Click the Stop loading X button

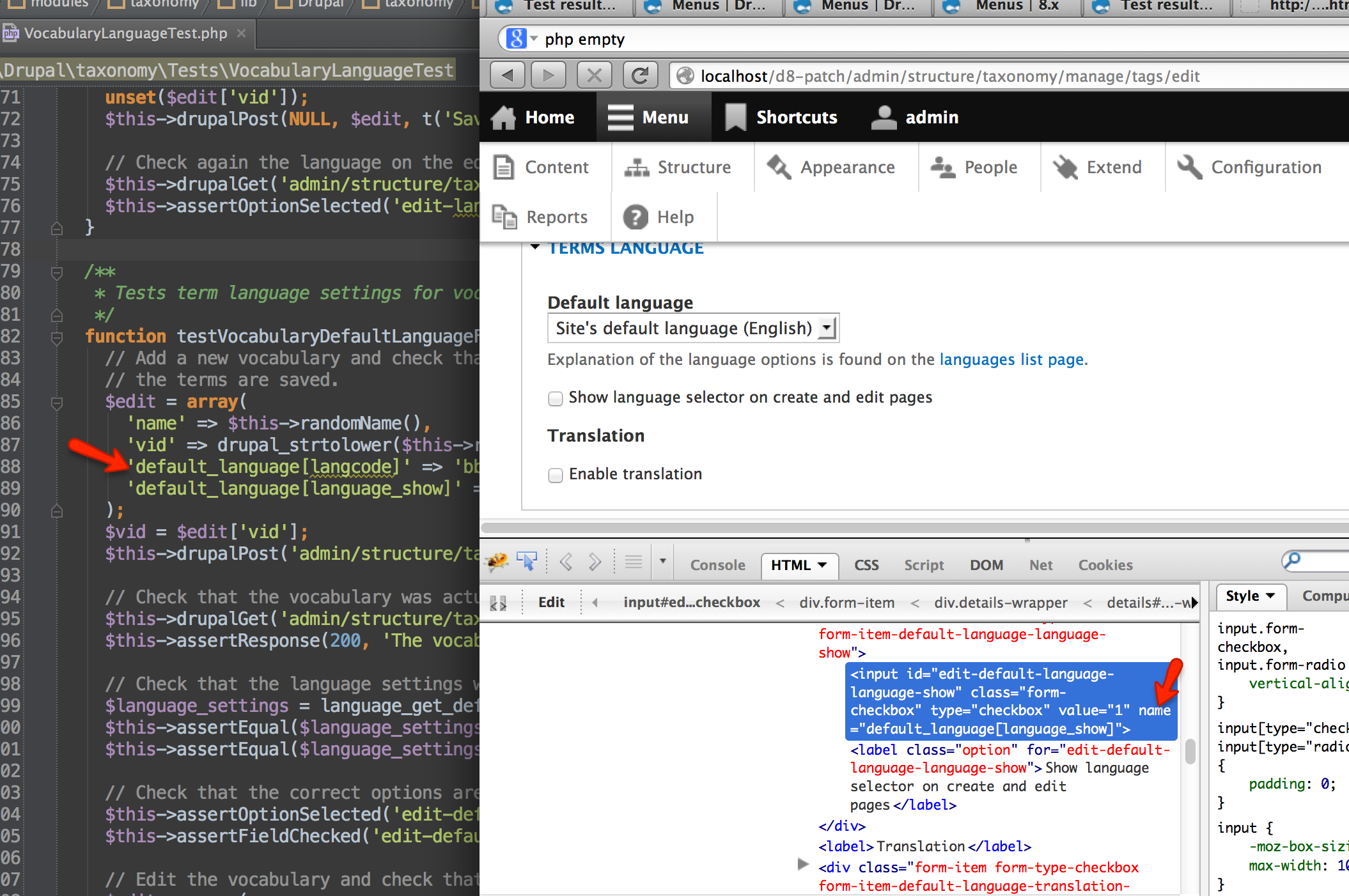point(594,76)
